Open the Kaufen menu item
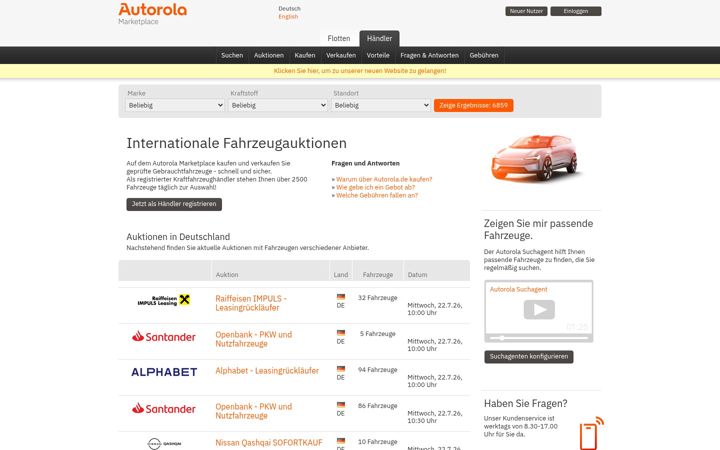This screenshot has height=450, width=720. tap(305, 55)
